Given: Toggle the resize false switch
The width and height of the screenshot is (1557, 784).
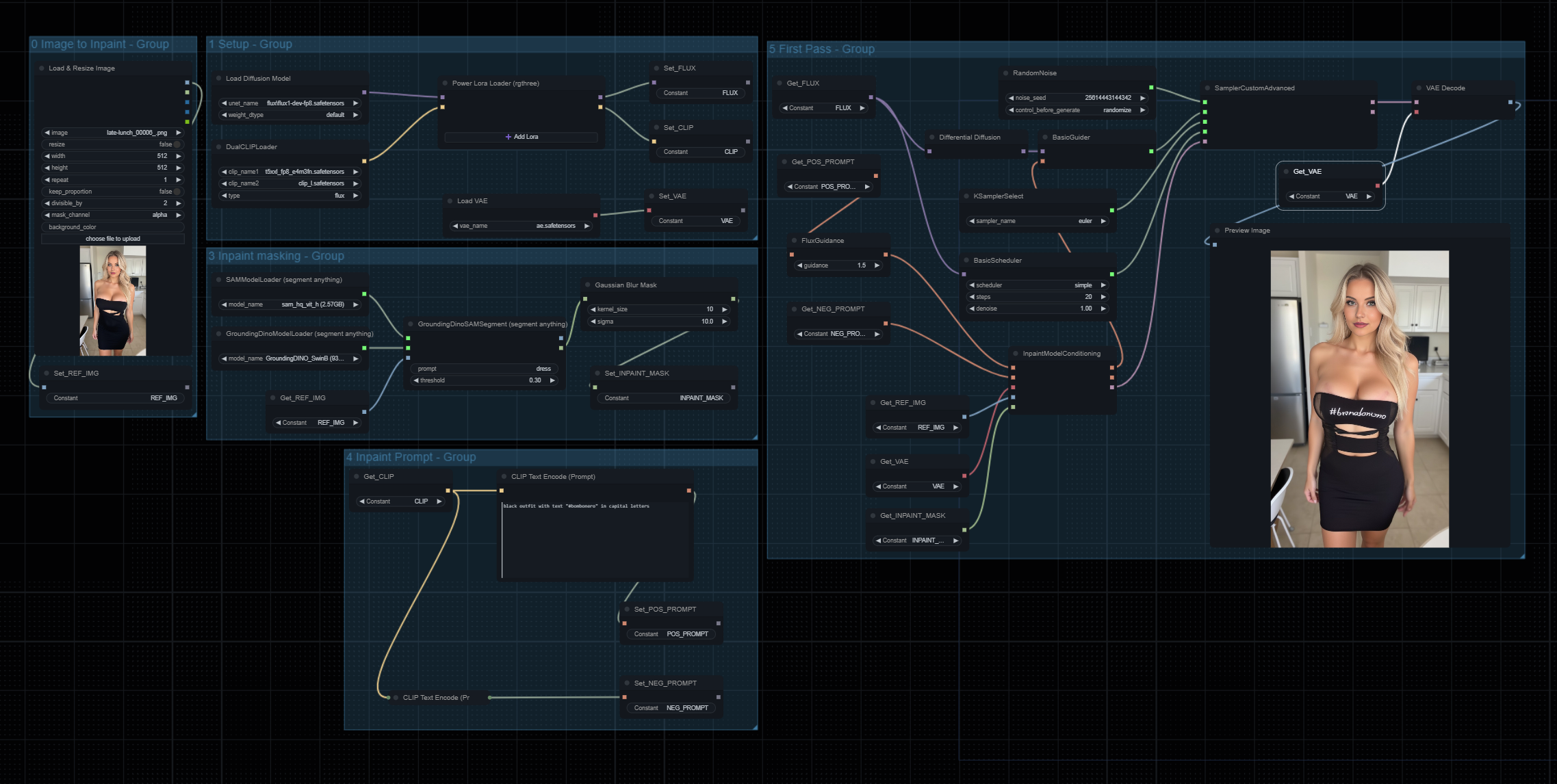Looking at the screenshot, I should point(177,144).
